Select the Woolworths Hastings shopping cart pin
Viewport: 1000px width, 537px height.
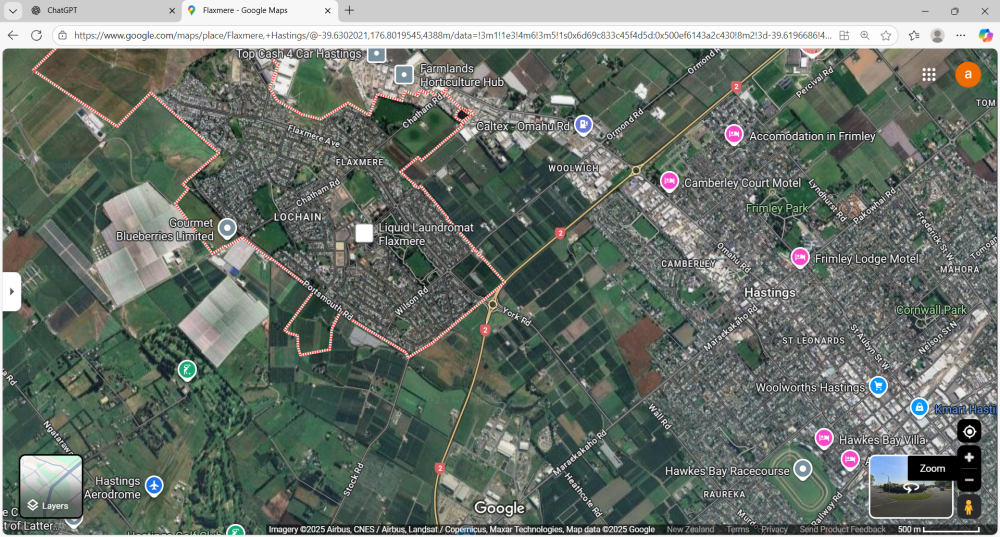point(878,386)
